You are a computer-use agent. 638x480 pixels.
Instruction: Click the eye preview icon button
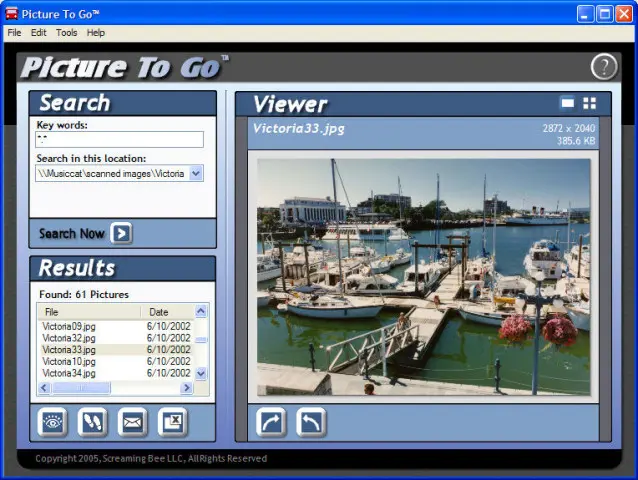pyautogui.click(x=52, y=422)
